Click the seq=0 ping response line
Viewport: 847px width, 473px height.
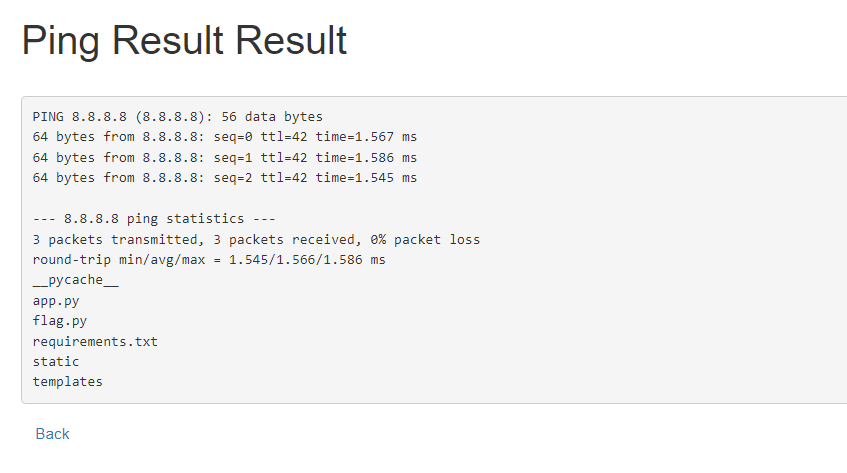tap(225, 137)
